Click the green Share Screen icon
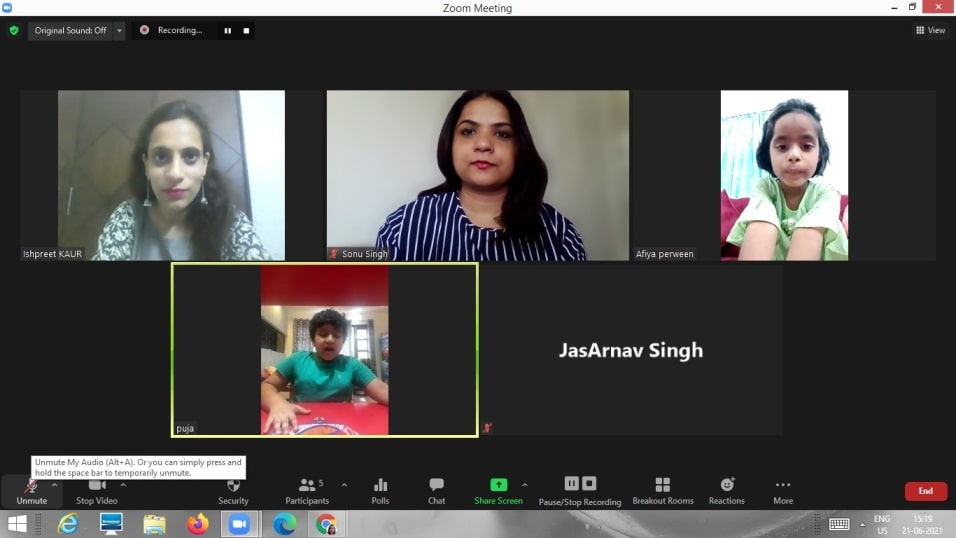This screenshot has width=956, height=538. click(x=498, y=485)
